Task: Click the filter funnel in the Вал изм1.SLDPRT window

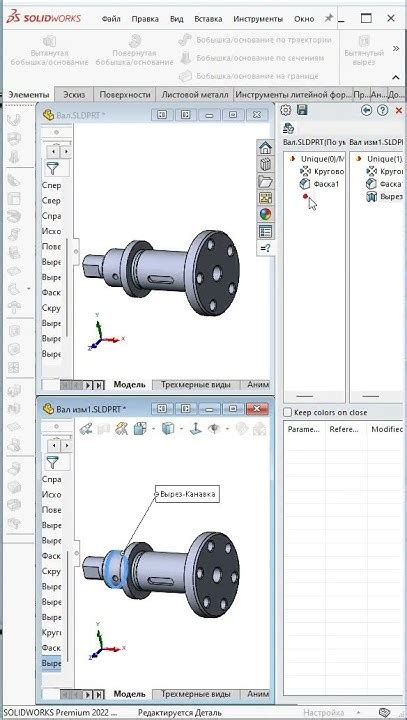Action: tap(53, 462)
